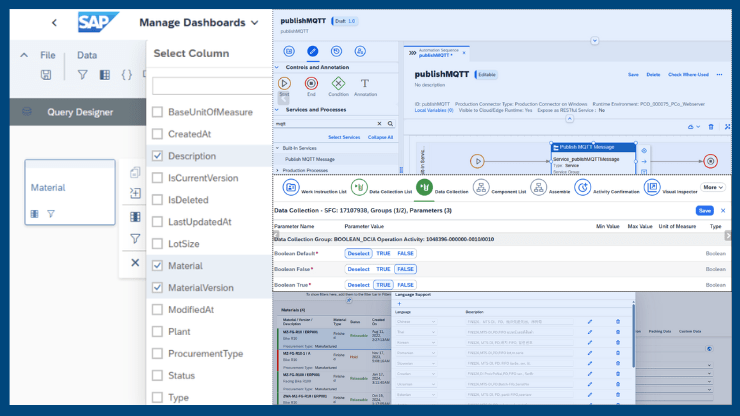The image size is (740, 416).
Task: Click the Collapse All link
Action: pyautogui.click(x=380, y=137)
